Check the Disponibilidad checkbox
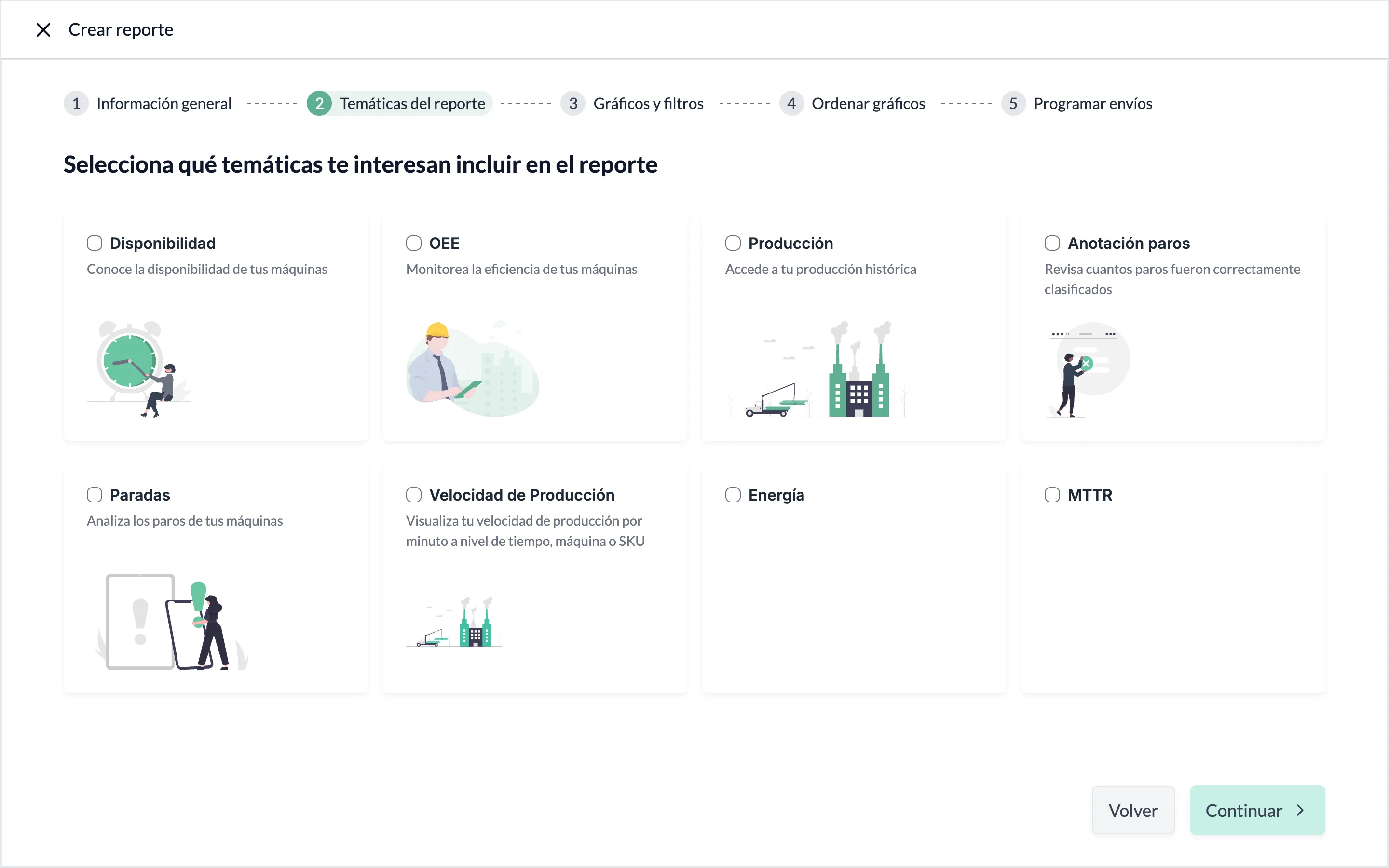 [94, 244]
